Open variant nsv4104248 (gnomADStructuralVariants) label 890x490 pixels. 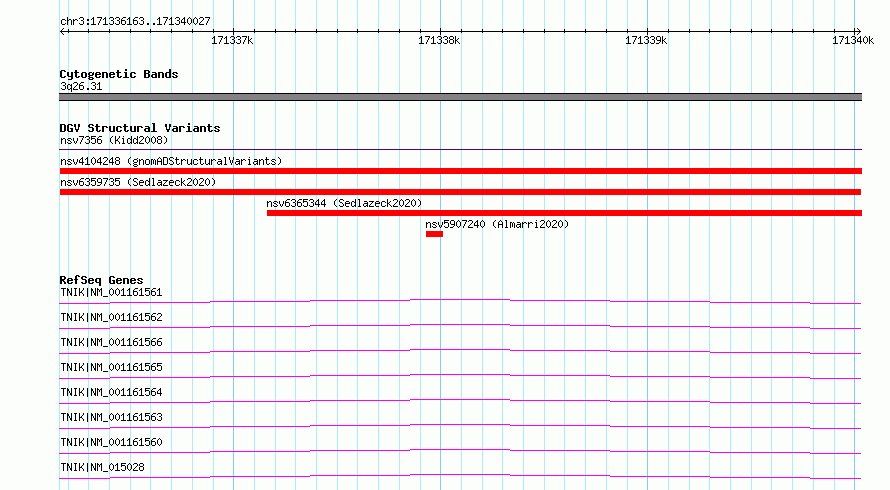(171, 161)
